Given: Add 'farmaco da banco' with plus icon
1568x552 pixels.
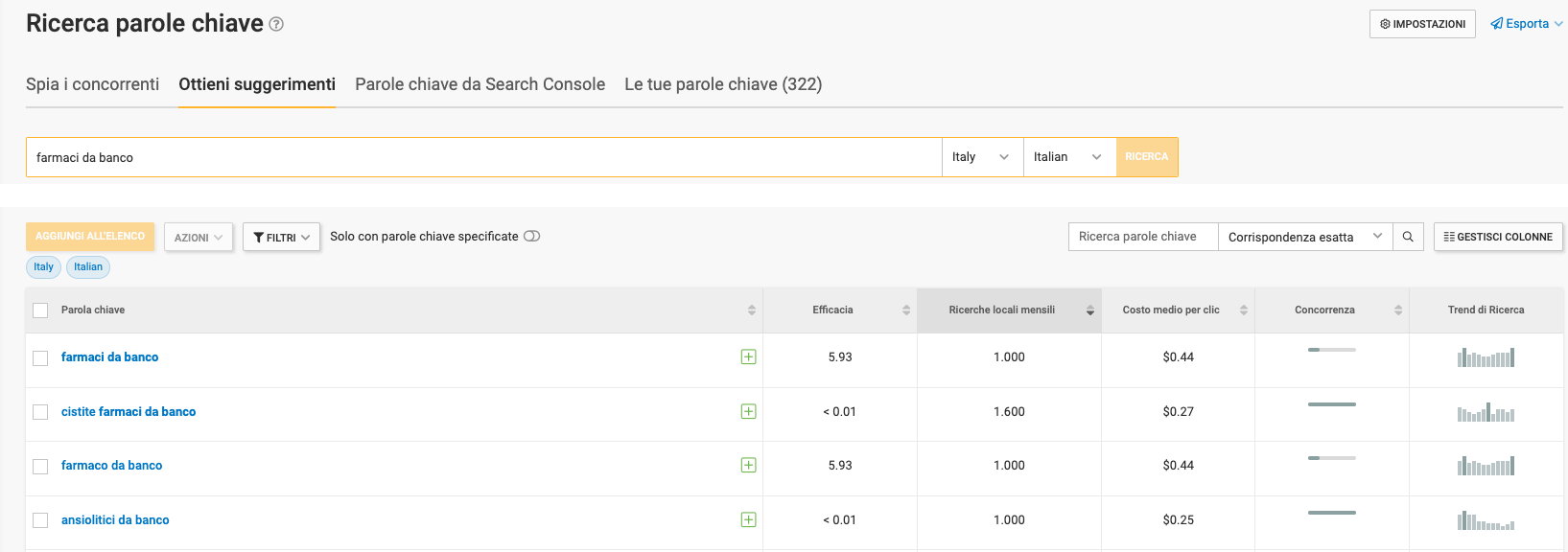Looking at the screenshot, I should 749,466.
